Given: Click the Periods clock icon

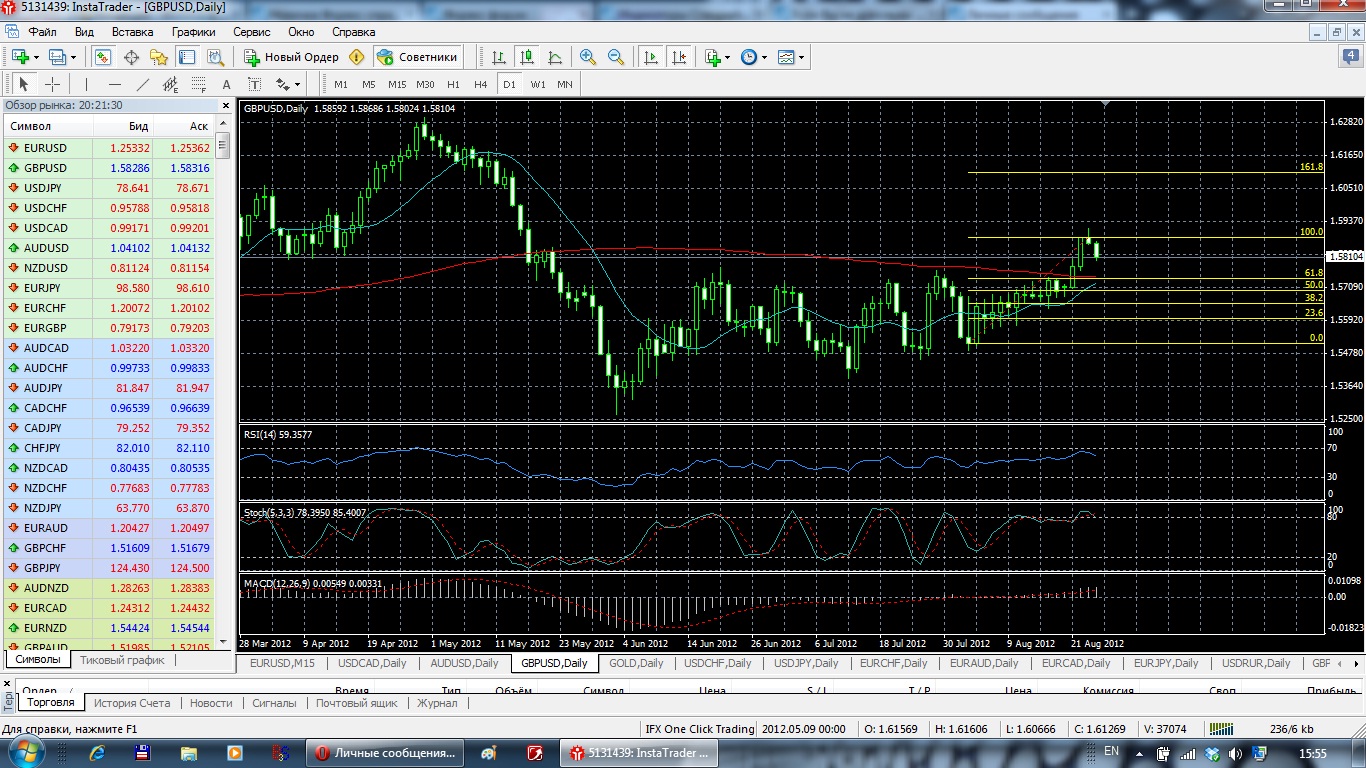Looking at the screenshot, I should 749,57.
